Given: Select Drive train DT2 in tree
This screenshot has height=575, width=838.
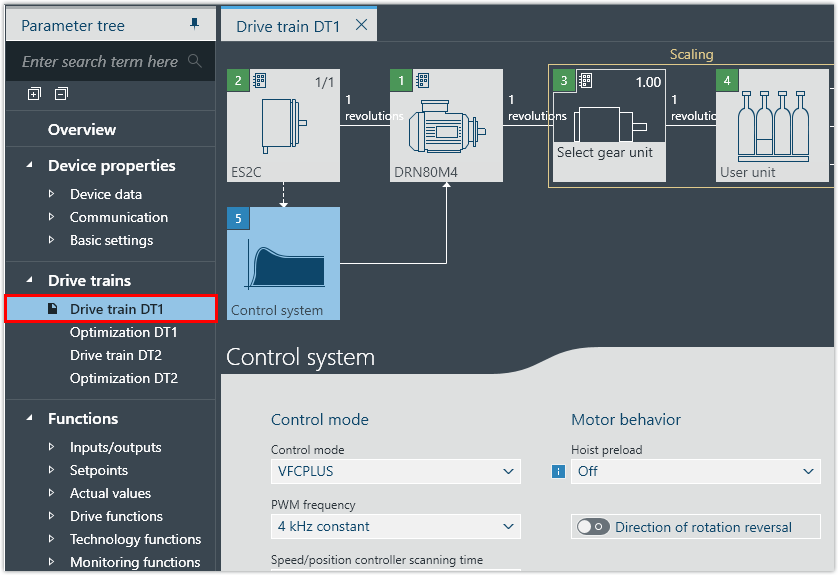Looking at the screenshot, I should tap(115, 355).
